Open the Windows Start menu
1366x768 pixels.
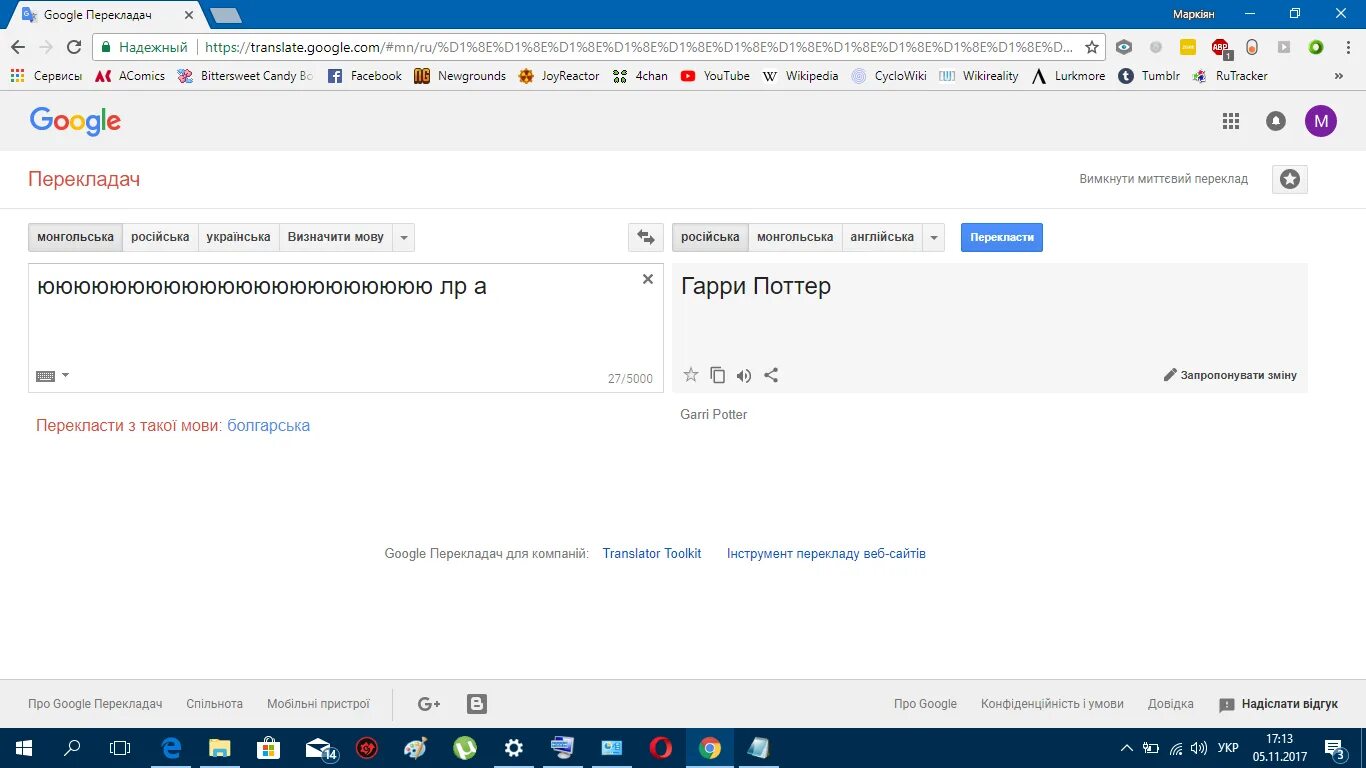pyautogui.click(x=22, y=748)
